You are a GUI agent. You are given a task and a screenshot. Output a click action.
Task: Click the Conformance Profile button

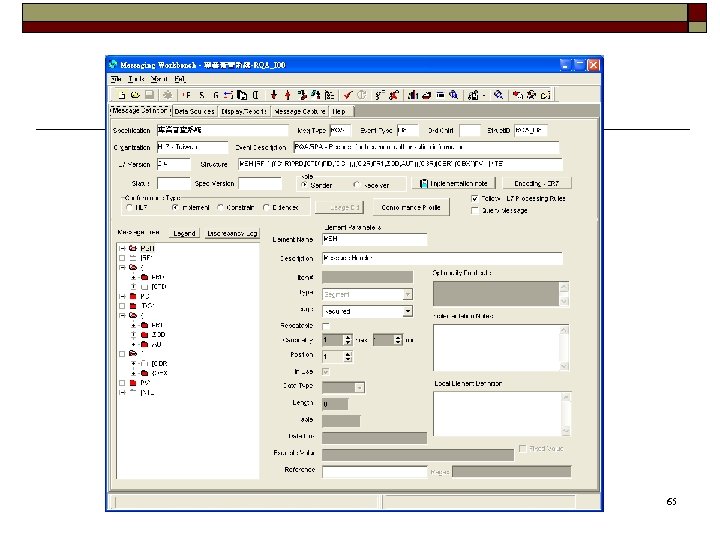[x=411, y=207]
